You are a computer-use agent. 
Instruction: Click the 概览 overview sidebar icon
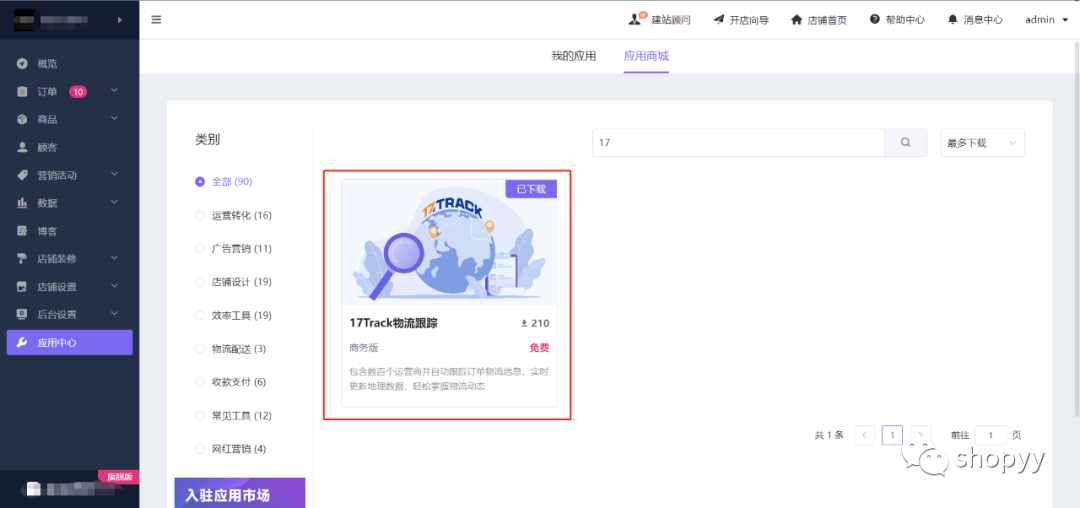(22, 64)
